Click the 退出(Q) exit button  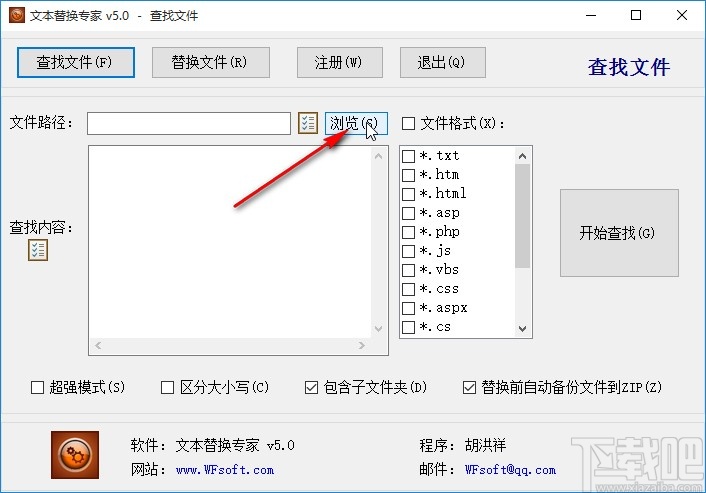[443, 63]
